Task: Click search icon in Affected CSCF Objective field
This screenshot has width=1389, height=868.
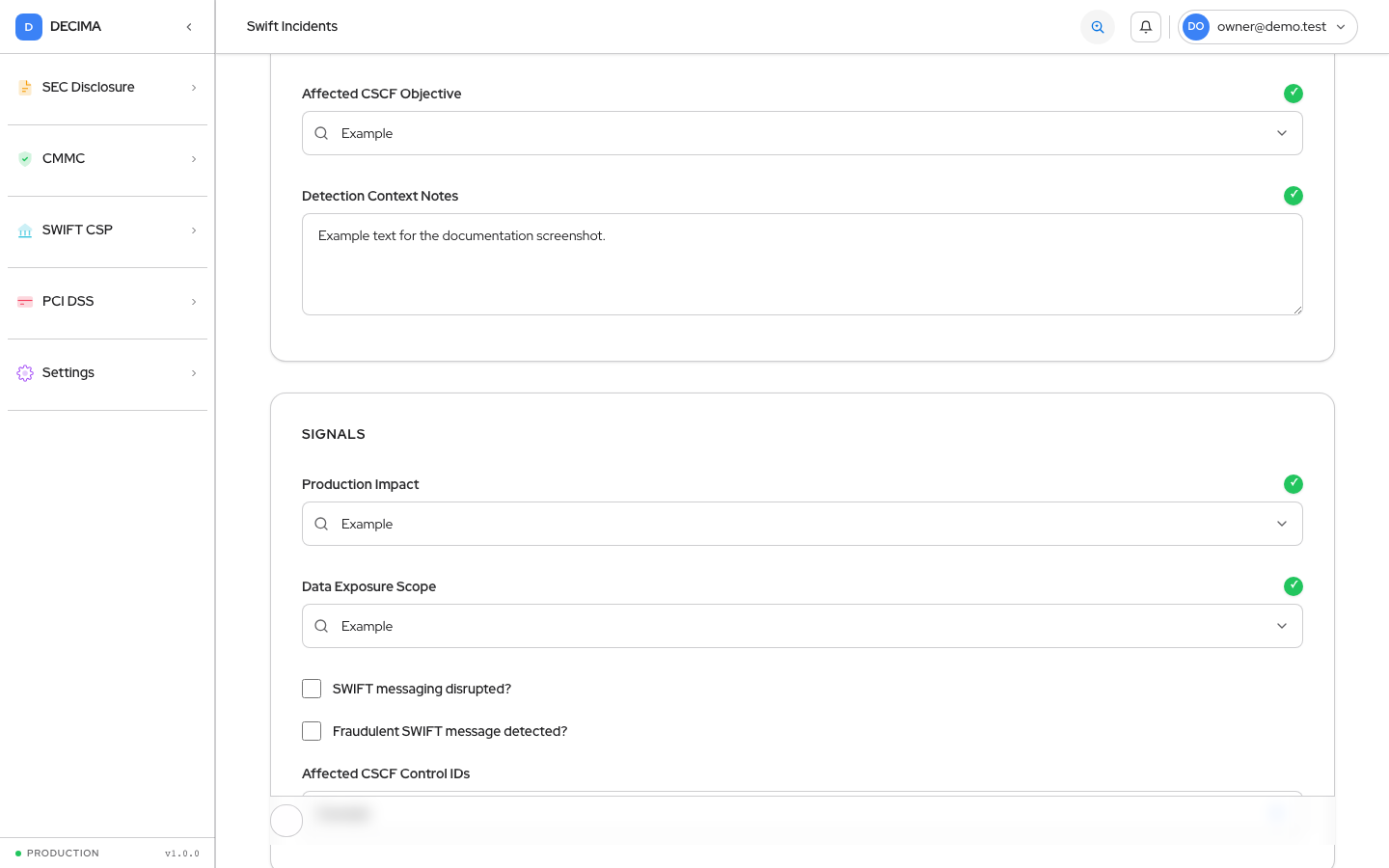Action: point(321,133)
